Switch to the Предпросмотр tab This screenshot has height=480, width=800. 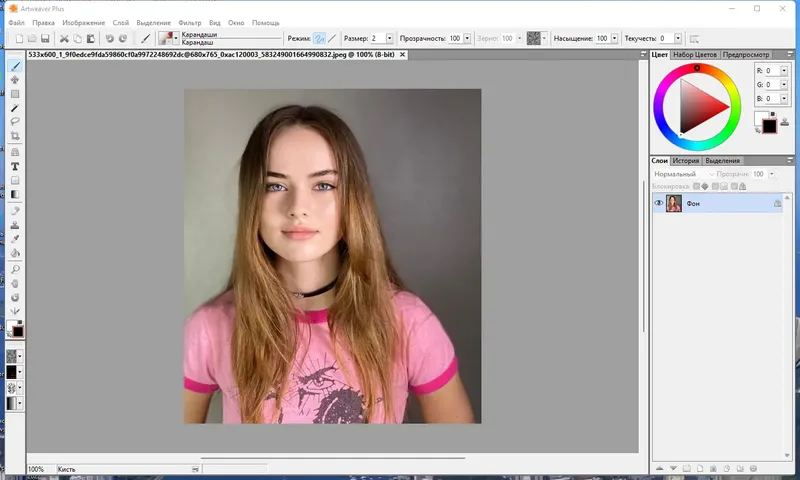745,55
